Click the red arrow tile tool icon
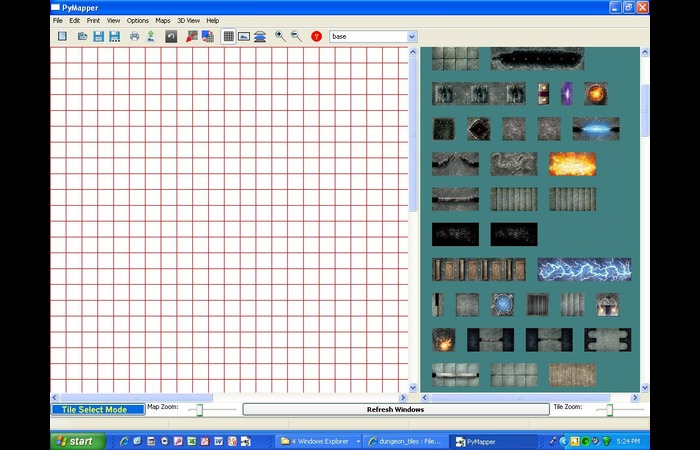700x450 pixels. coord(192,36)
